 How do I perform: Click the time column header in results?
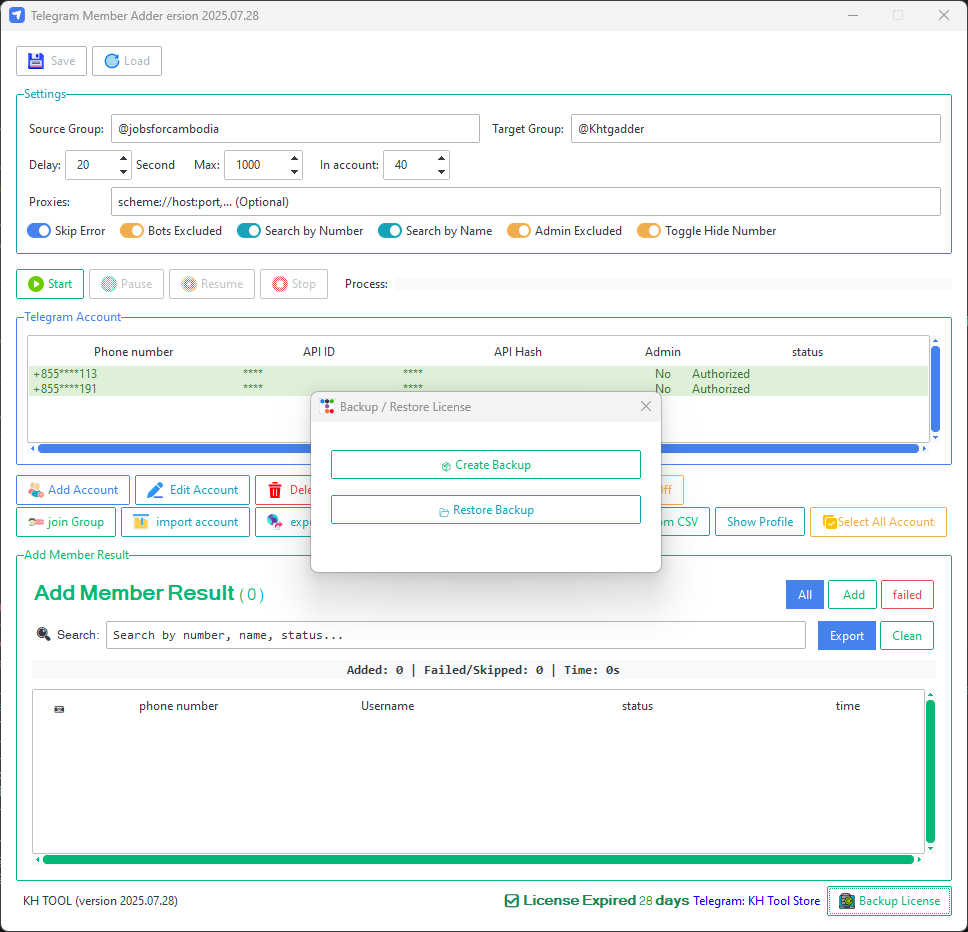tap(848, 706)
